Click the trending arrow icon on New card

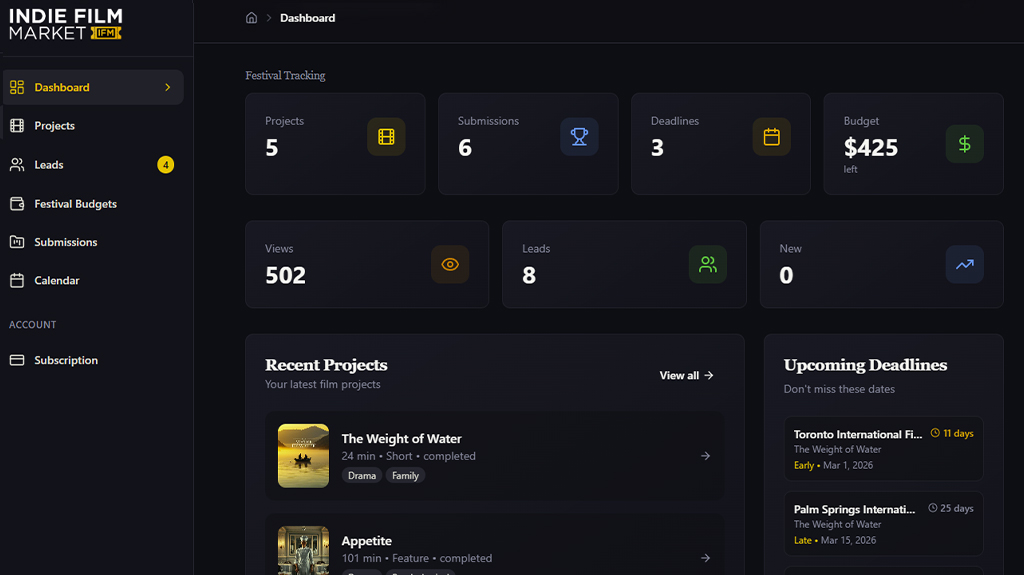(x=965, y=264)
